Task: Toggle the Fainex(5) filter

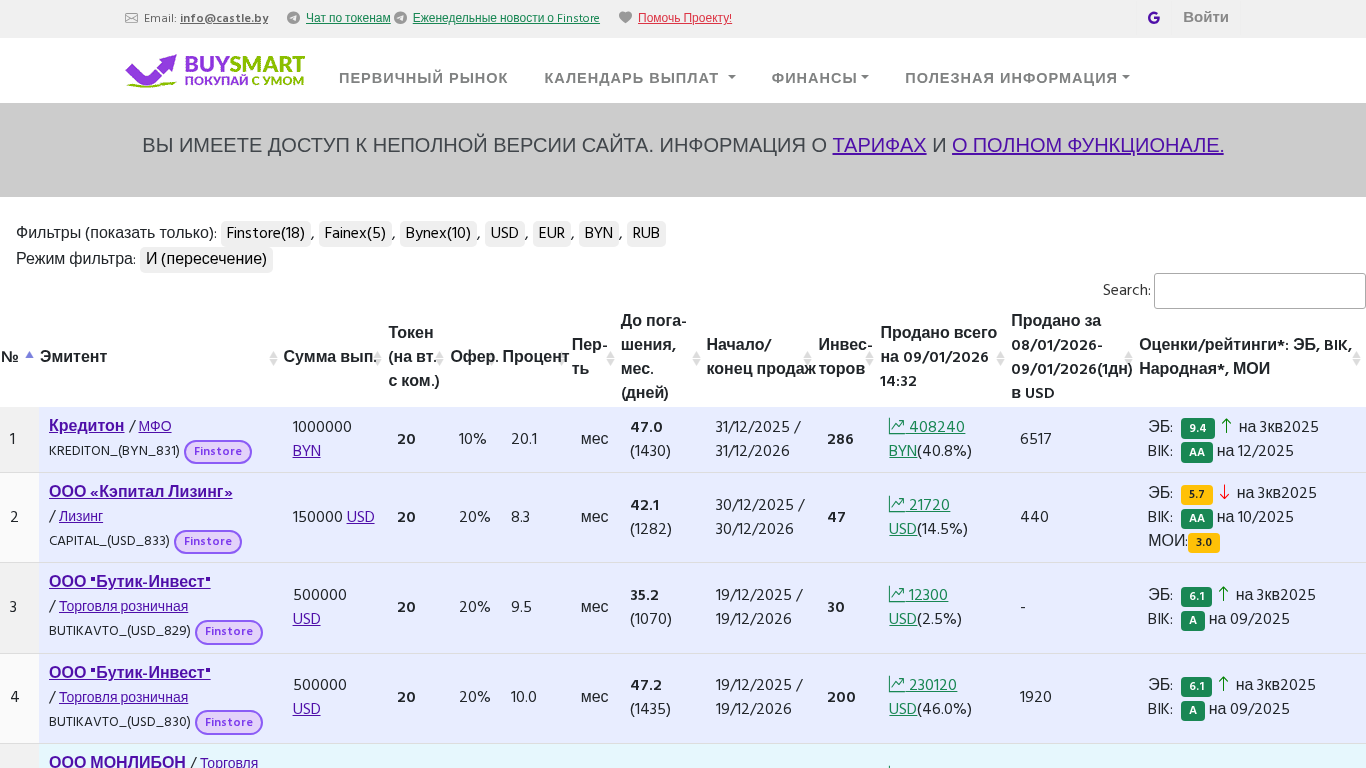Action: click(x=355, y=233)
